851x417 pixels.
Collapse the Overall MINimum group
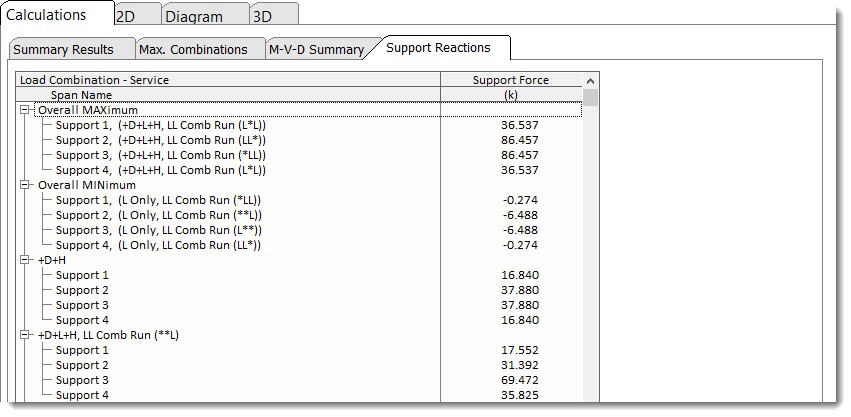(24, 185)
